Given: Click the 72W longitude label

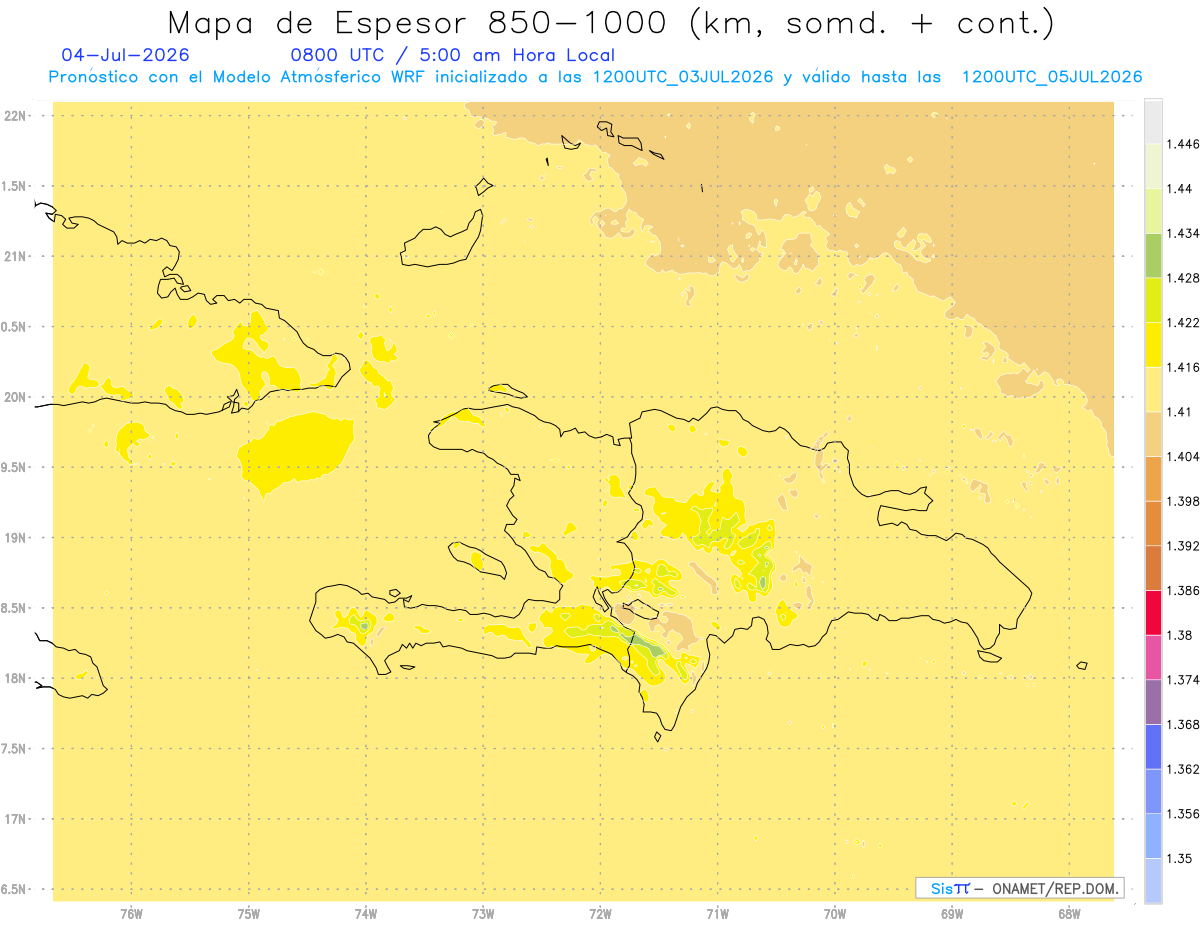Looking at the screenshot, I should [600, 914].
